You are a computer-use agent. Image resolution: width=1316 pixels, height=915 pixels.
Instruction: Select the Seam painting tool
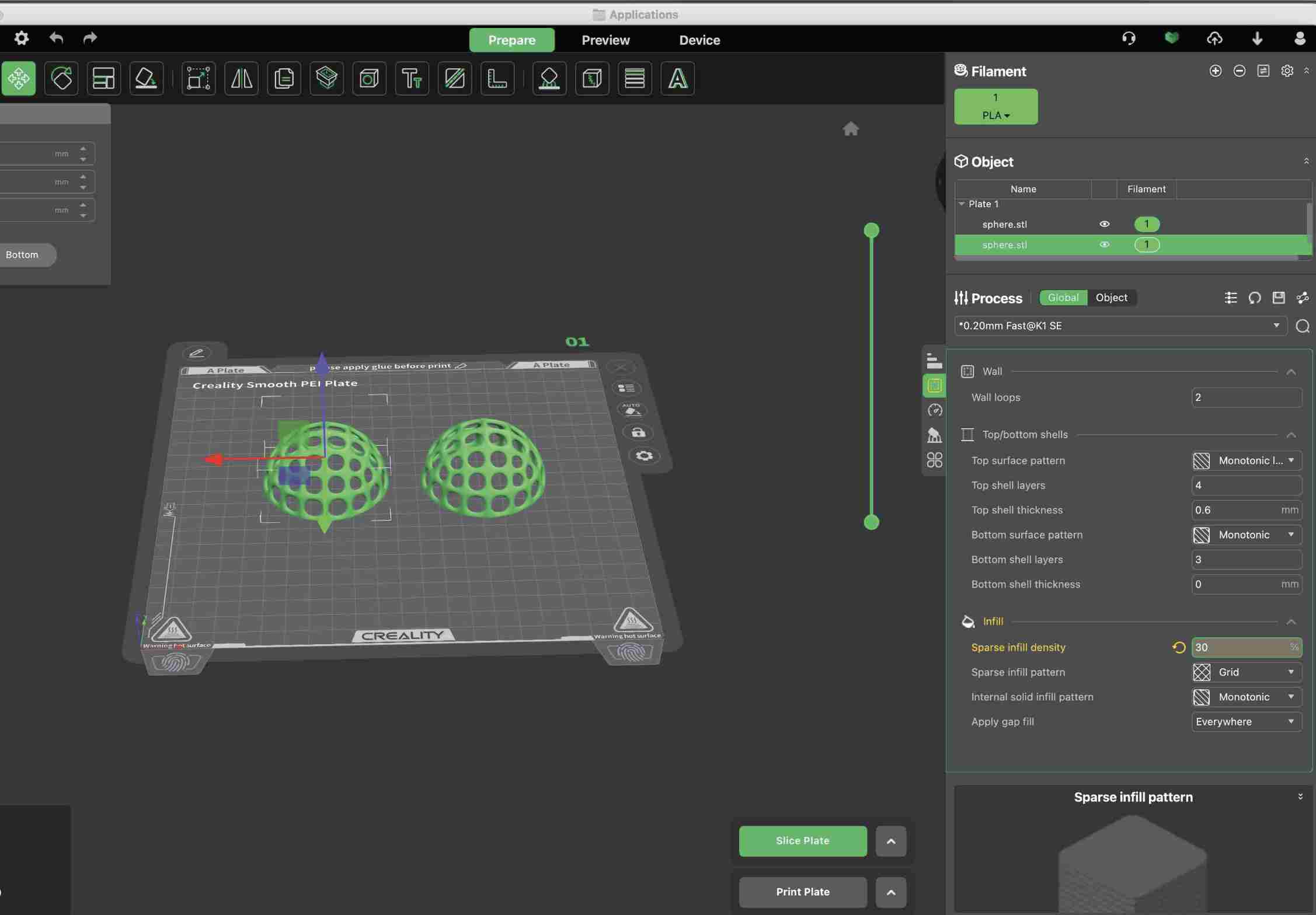592,78
